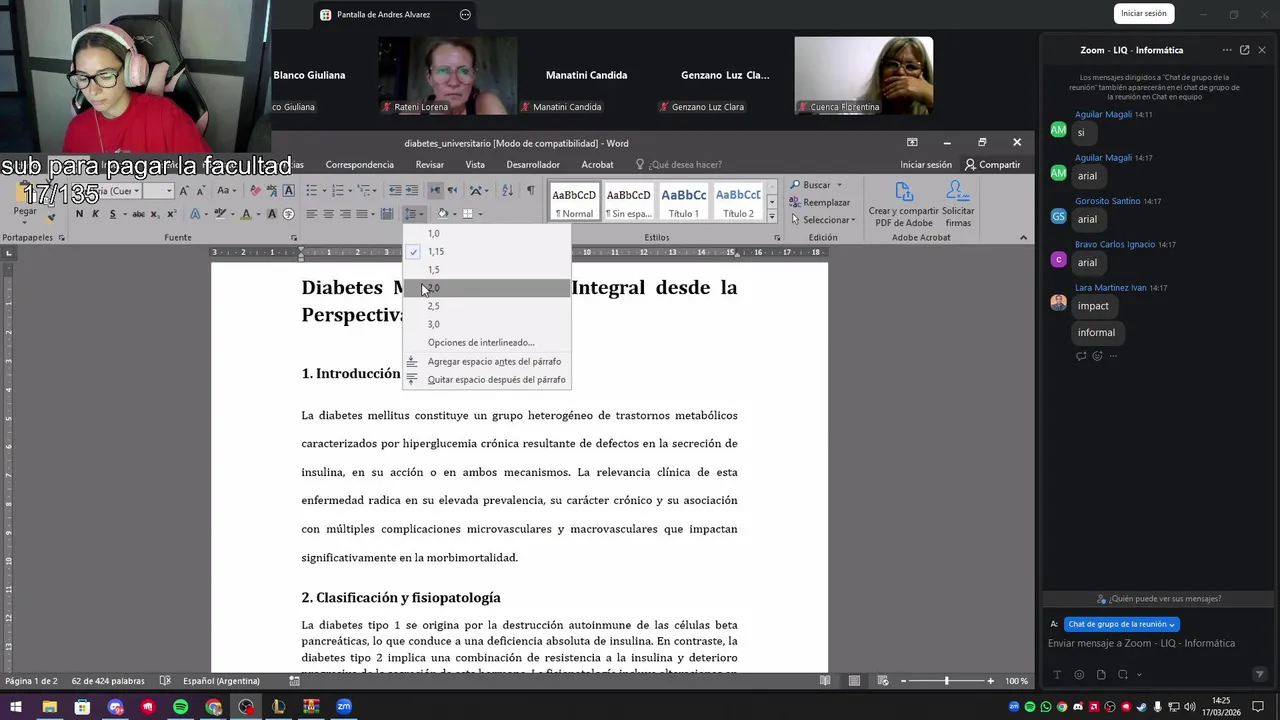Open Zoom chat recipient dropdown
Image resolution: width=1280 pixels, height=720 pixels.
[1121, 624]
